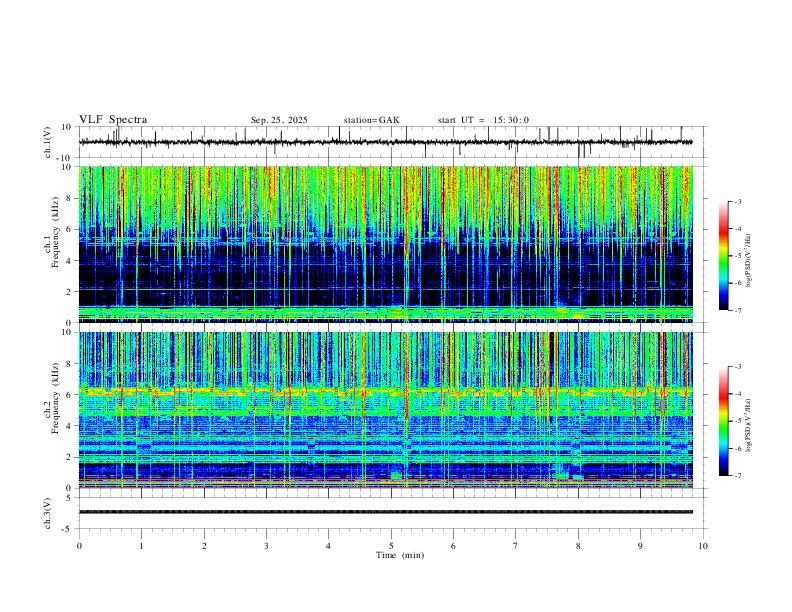The width and height of the screenshot is (792, 612).
Task: Click the "ch.3(V)" axis label
Action: click(48, 513)
